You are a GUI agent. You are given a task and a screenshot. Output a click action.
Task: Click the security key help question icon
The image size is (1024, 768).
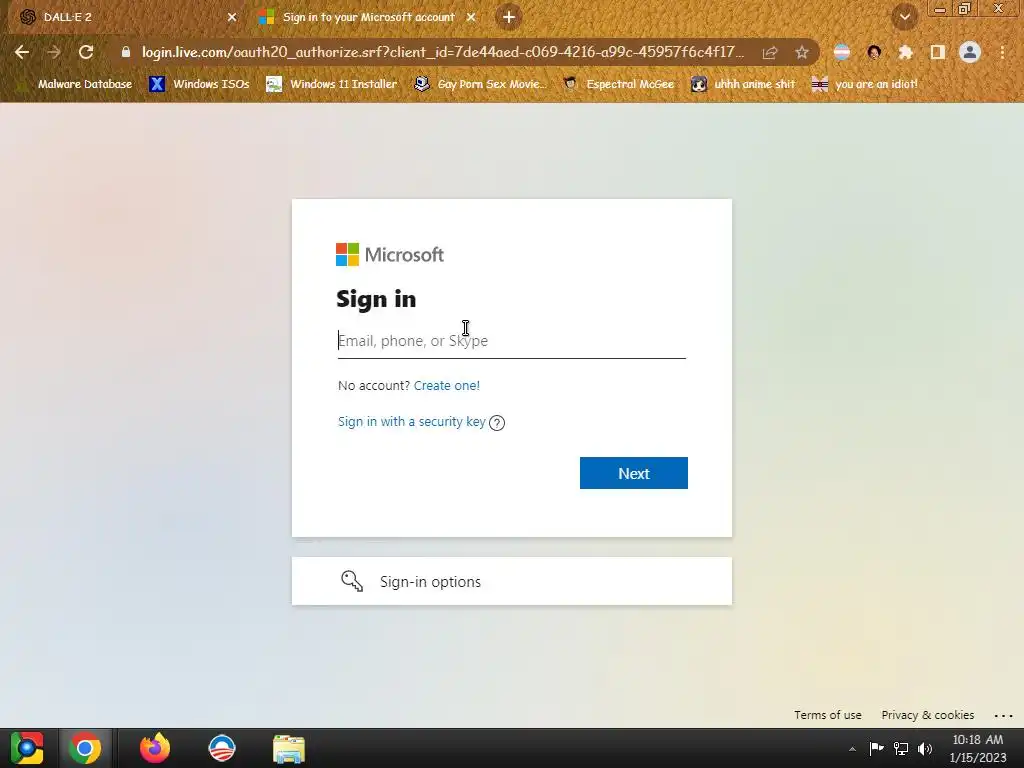coord(497,423)
